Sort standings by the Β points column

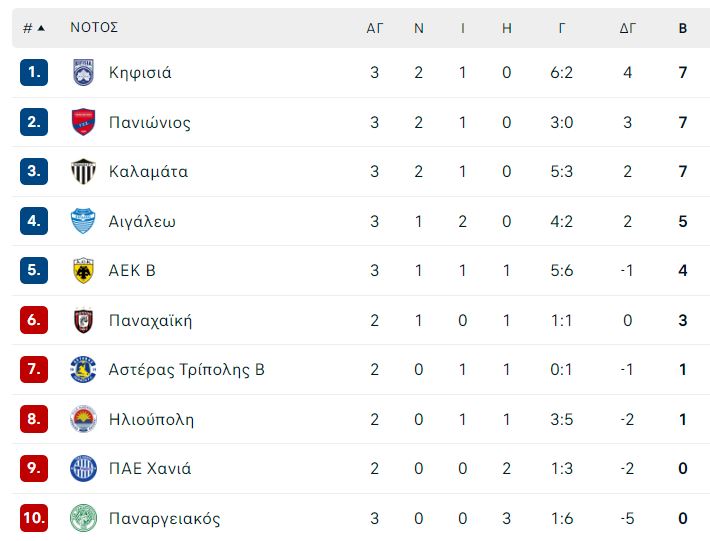[683, 28]
